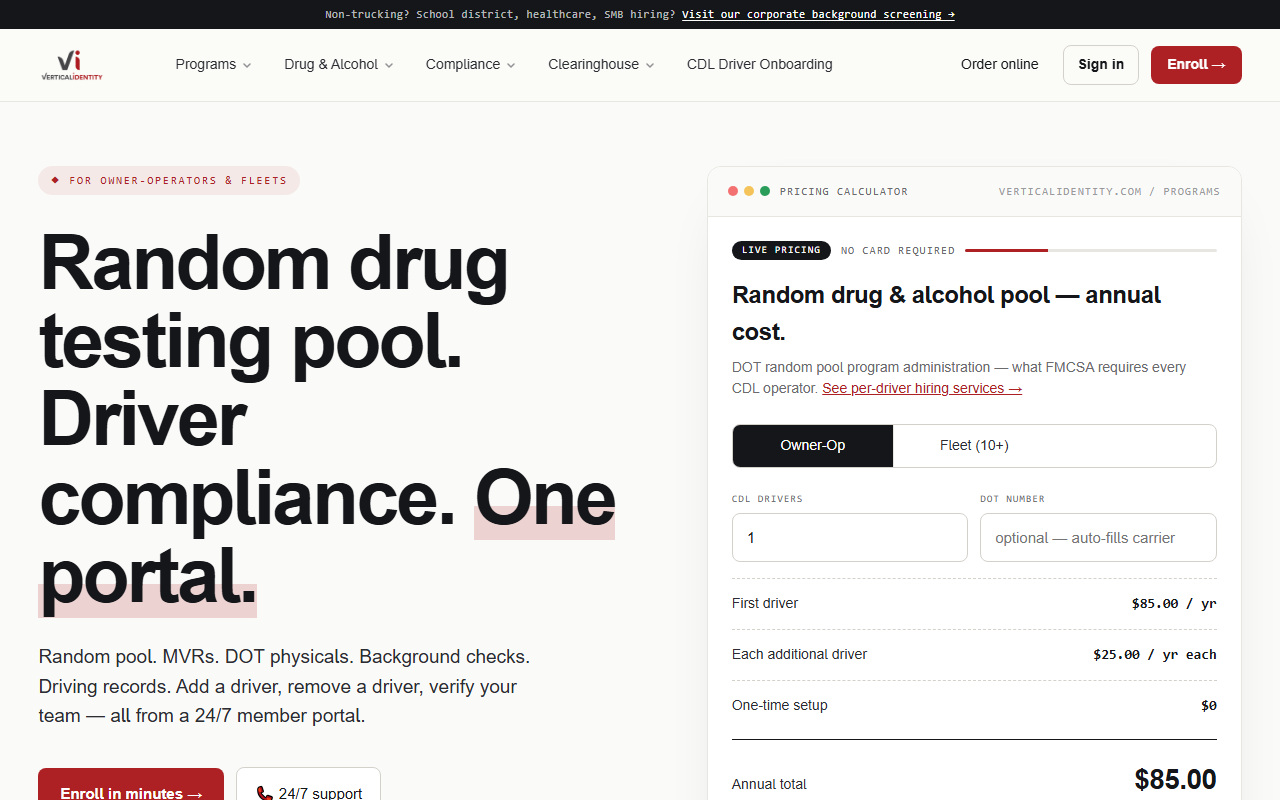Go to CDL Driver Onboarding
Viewport: 1280px width, 800px height.
click(760, 65)
